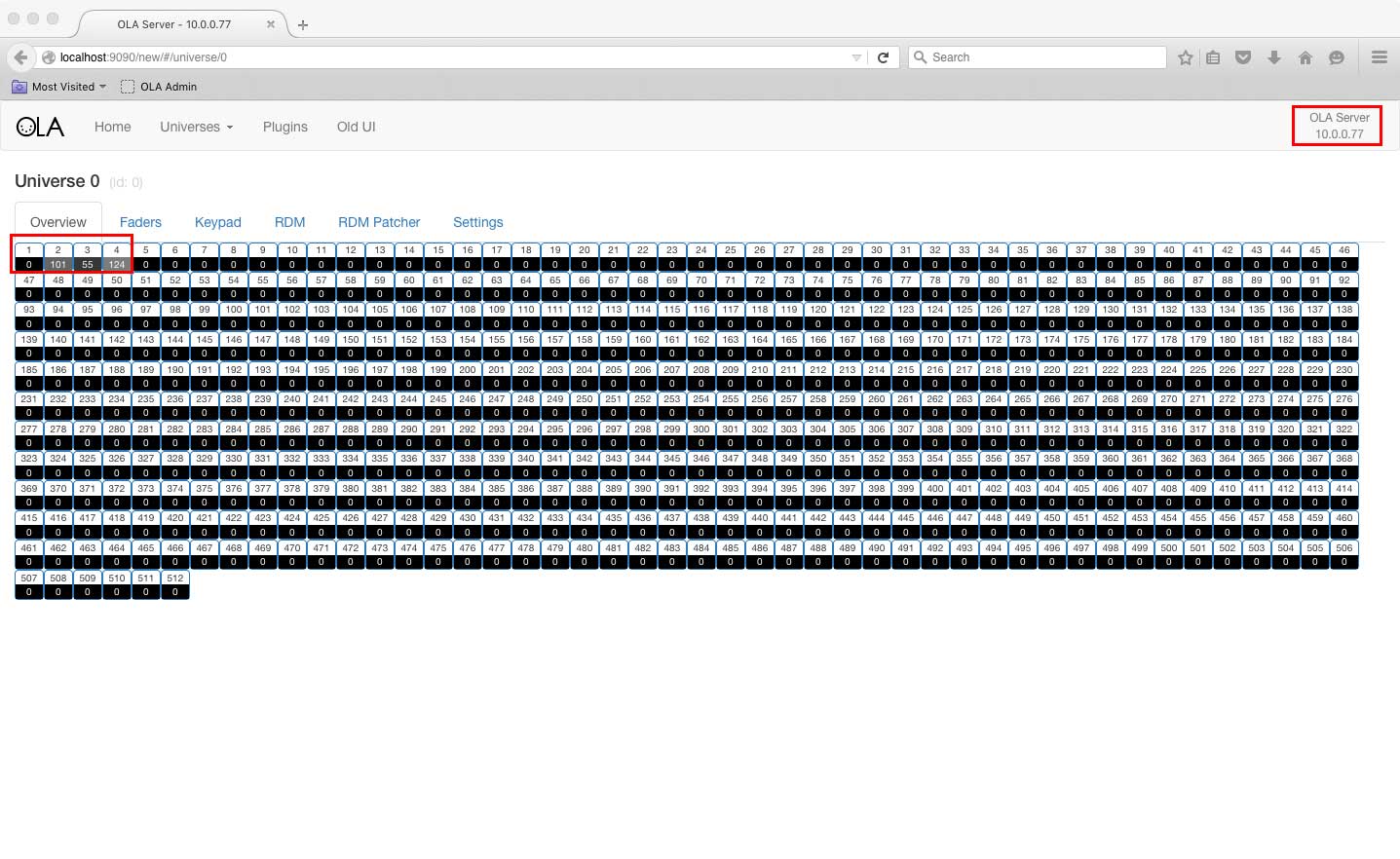Show bookmarks list clipboard icon
The image size is (1400, 859).
[1213, 57]
